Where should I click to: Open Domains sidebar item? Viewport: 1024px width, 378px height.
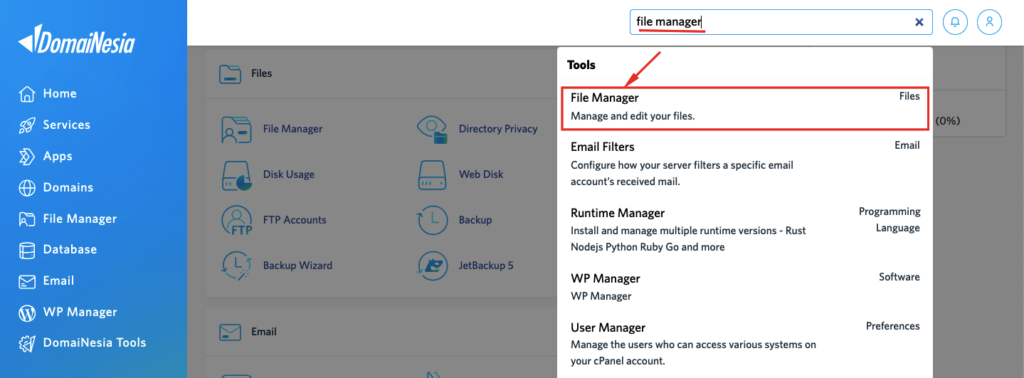pyautogui.click(x=56, y=187)
